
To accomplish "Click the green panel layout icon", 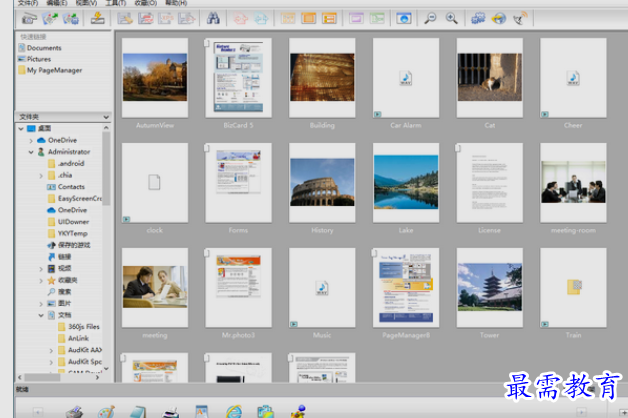I will pos(377,18).
